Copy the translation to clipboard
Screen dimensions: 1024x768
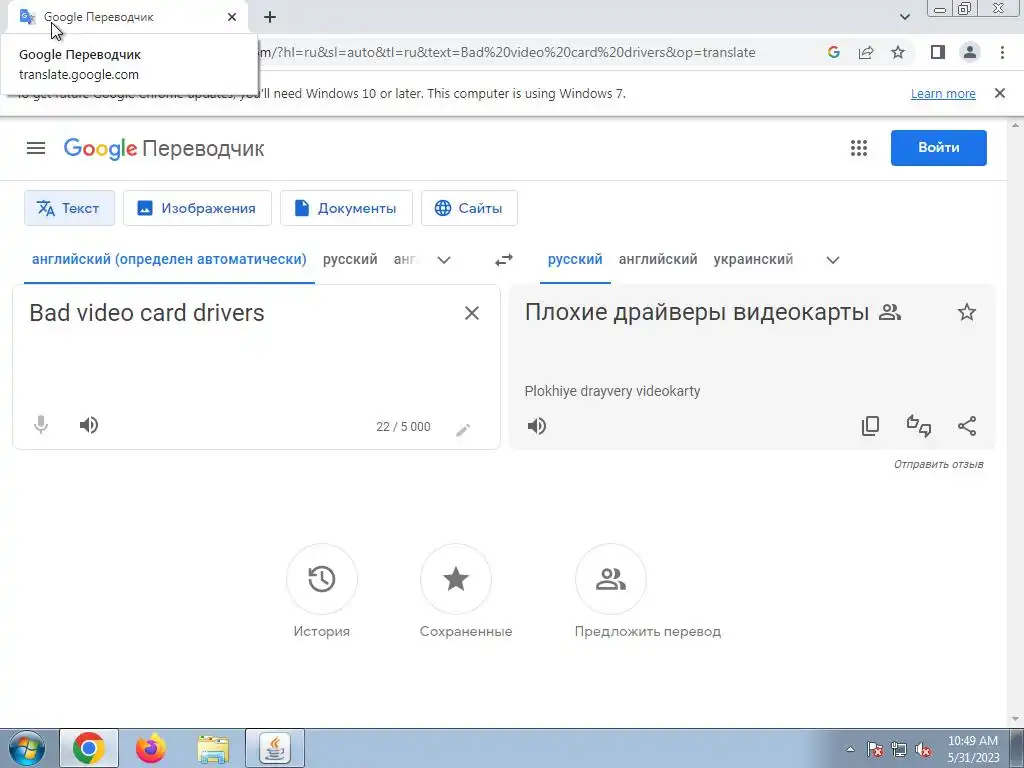pos(871,426)
